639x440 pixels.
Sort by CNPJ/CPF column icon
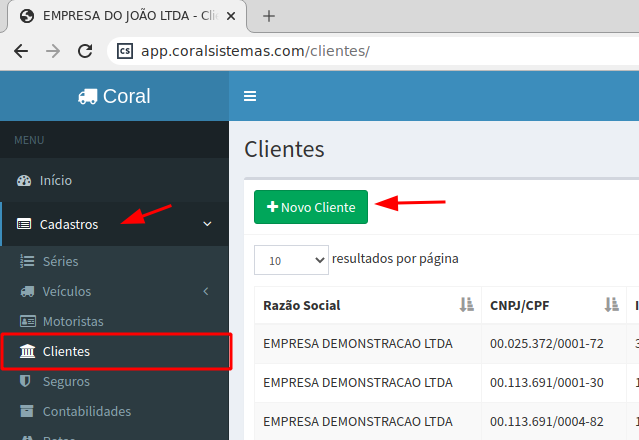(x=611, y=305)
